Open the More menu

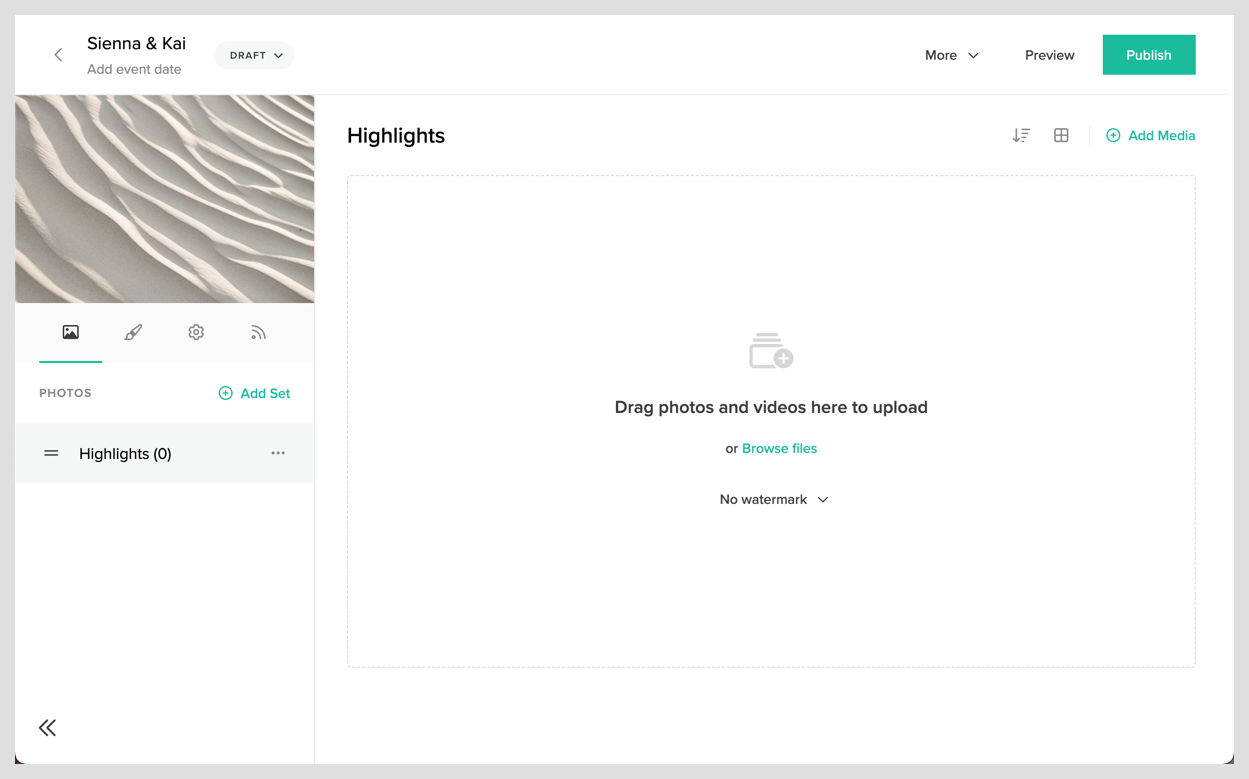click(x=951, y=55)
